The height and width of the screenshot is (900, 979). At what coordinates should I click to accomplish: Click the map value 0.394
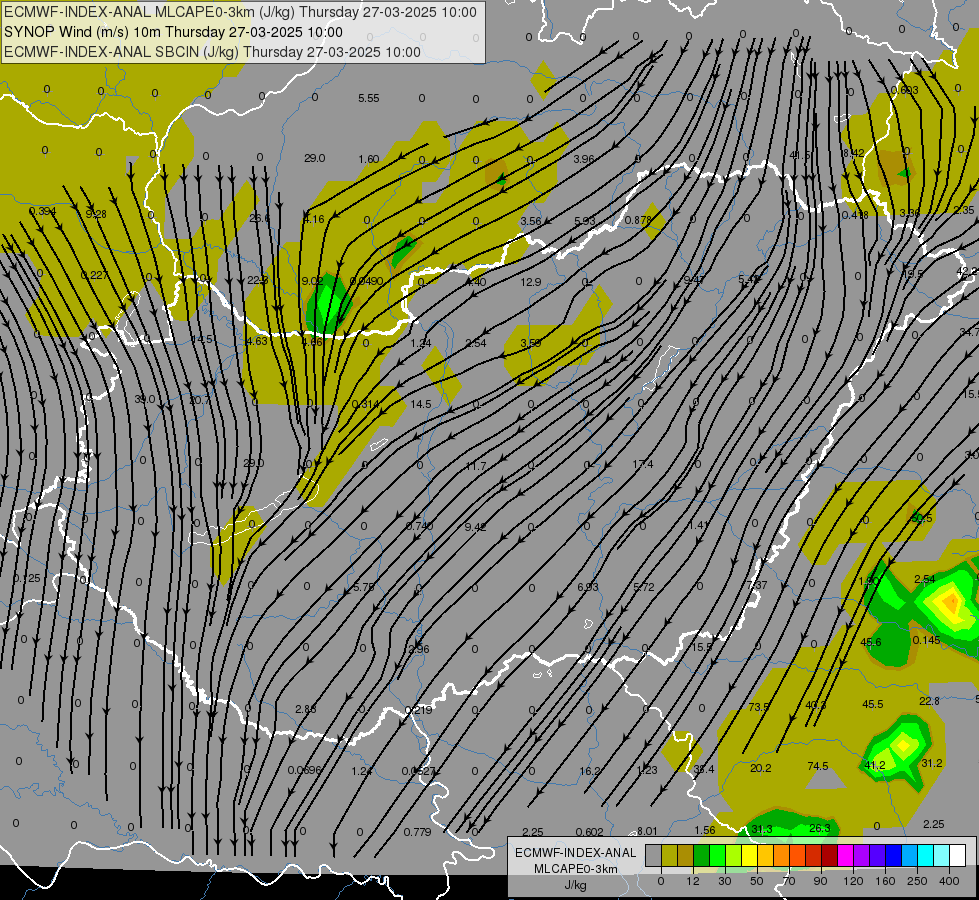click(x=42, y=211)
